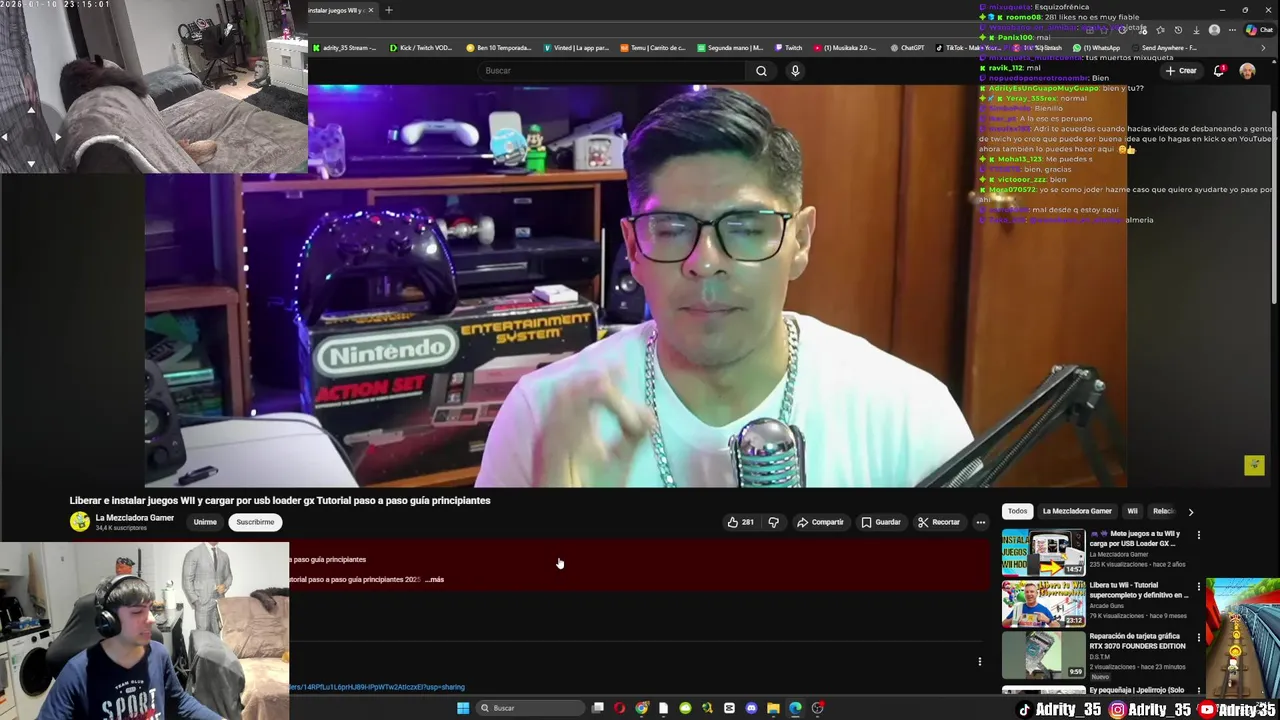Viewport: 1280px width, 720px height.
Task: Open the white document app on taskbar
Action: 663,708
